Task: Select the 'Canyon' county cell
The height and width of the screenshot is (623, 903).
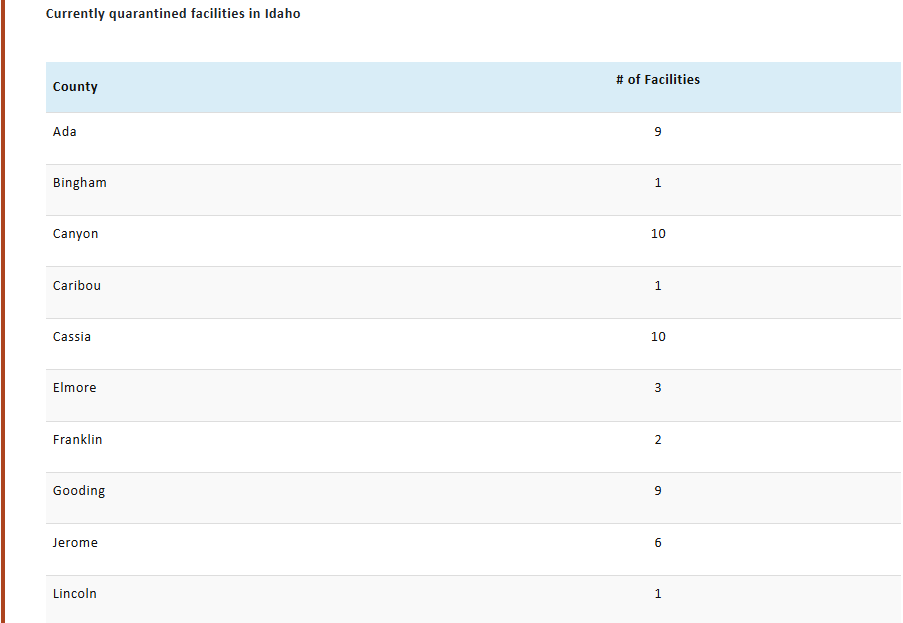Action: pyautogui.click(x=75, y=234)
